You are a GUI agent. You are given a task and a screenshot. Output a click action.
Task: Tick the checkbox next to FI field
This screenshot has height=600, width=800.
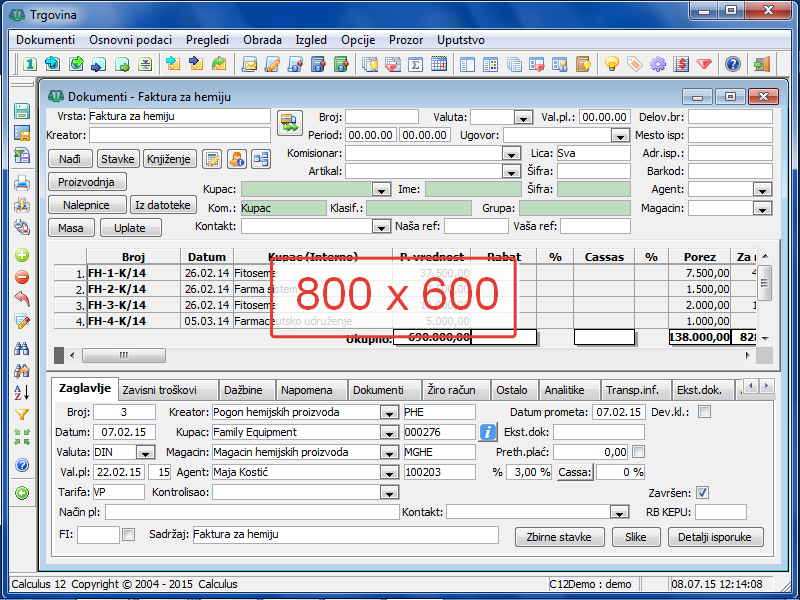[x=128, y=535]
